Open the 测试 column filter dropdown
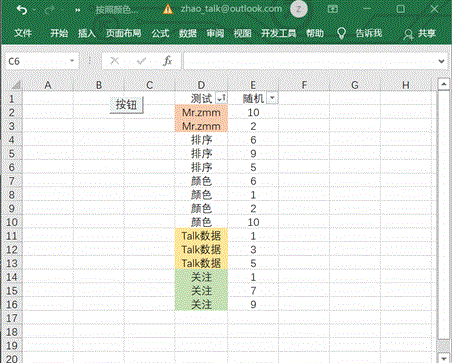Viewport: 452px width, 363px height. [221, 98]
